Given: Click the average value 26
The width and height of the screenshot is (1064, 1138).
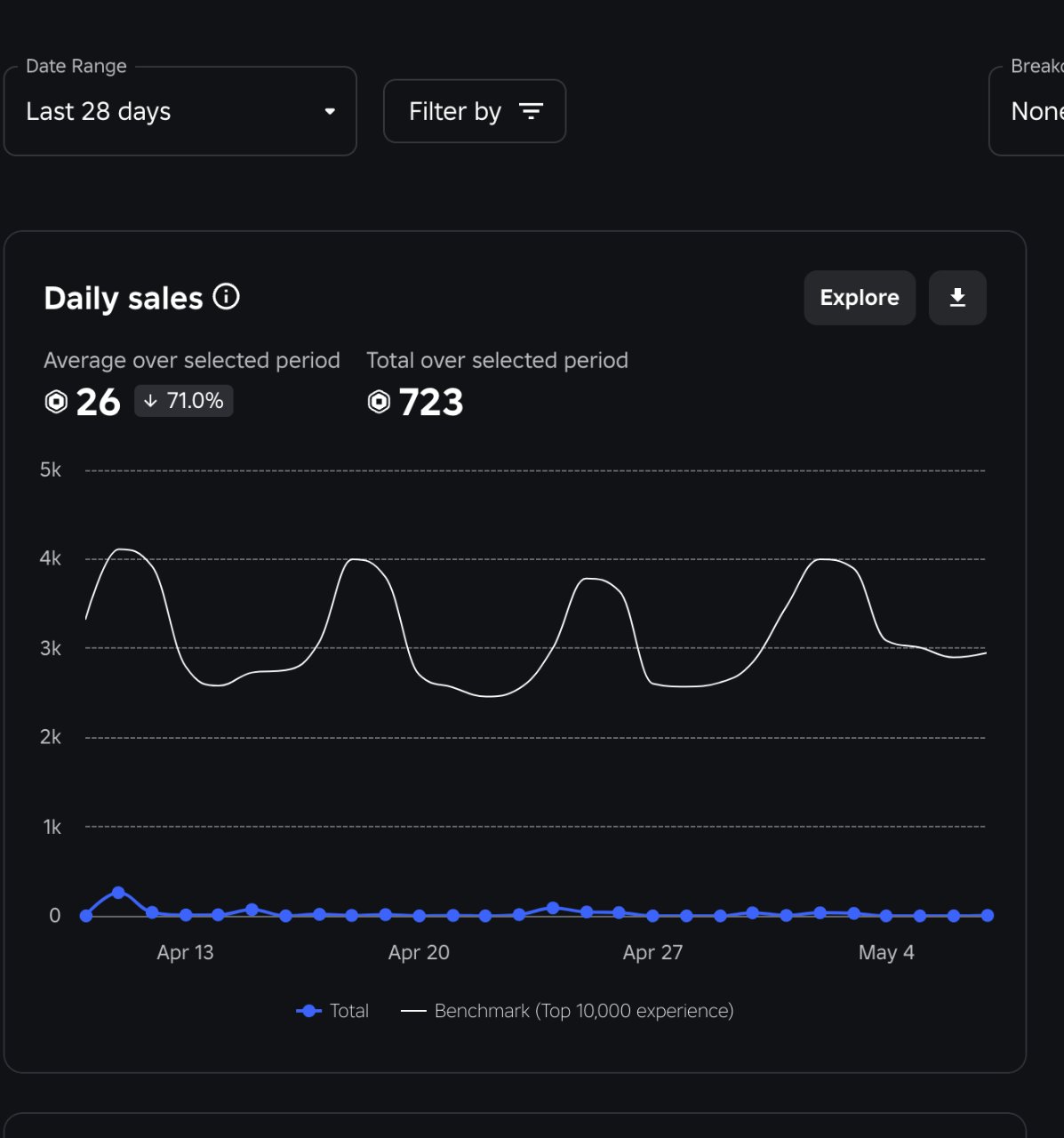Looking at the screenshot, I should click(x=98, y=402).
